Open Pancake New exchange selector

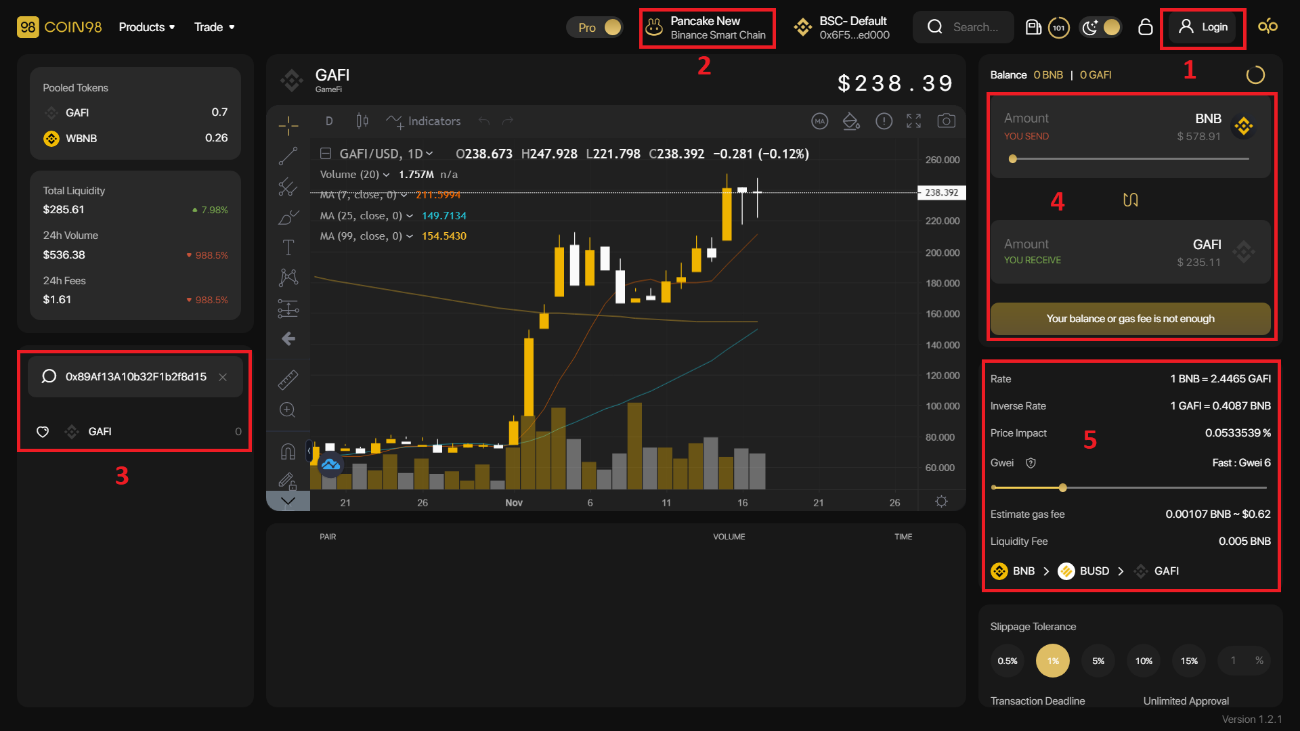coord(706,28)
